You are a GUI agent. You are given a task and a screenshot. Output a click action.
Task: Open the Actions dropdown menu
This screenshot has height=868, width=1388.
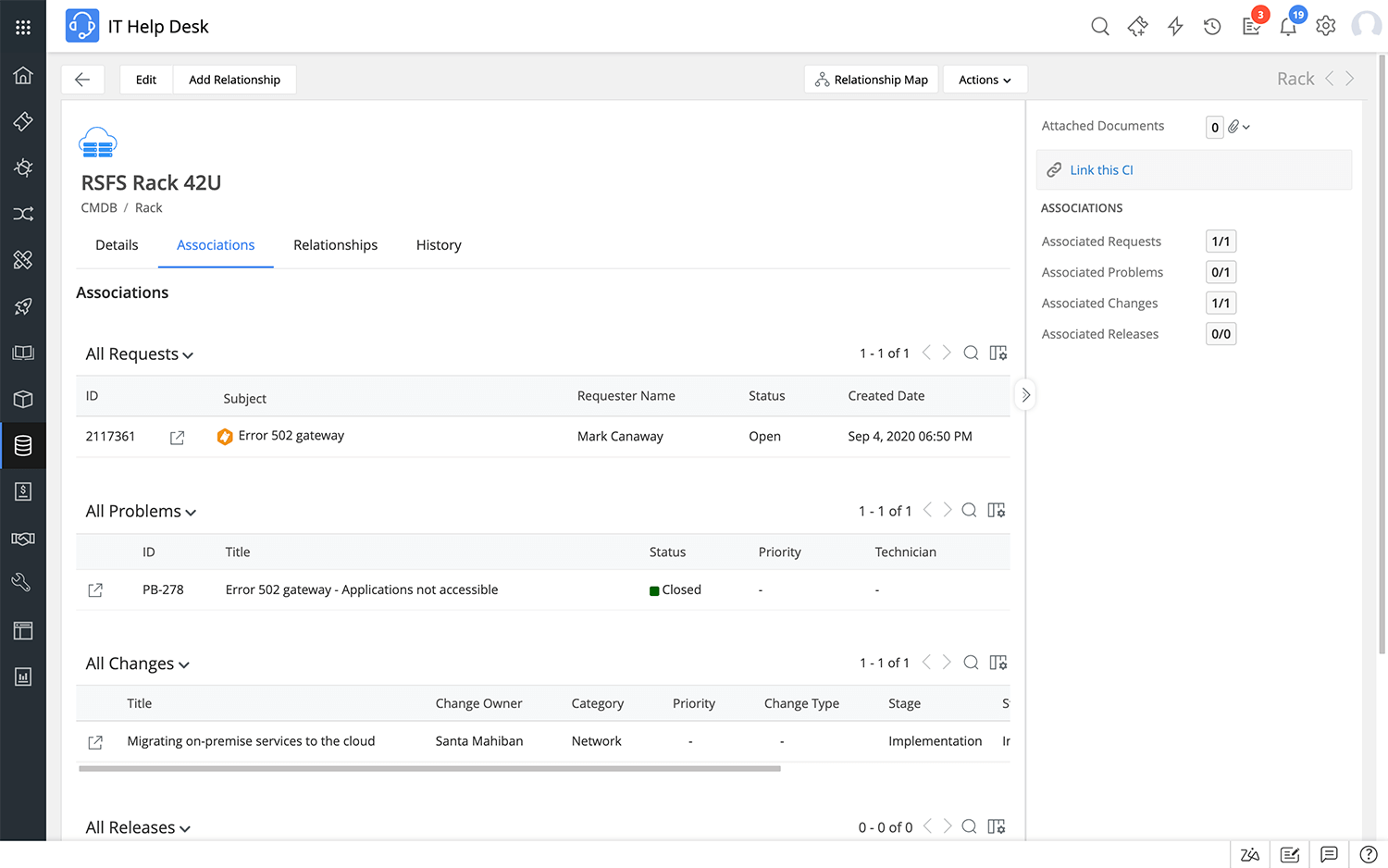[x=985, y=79]
